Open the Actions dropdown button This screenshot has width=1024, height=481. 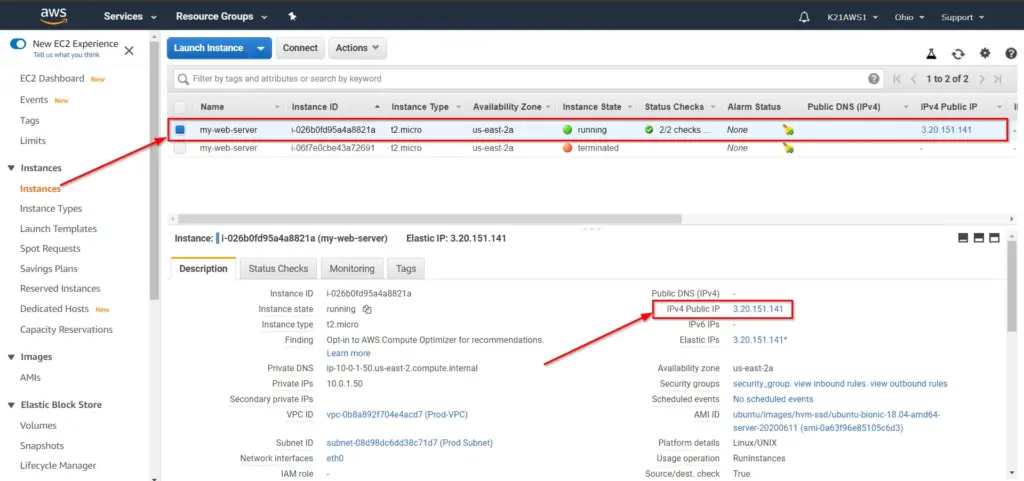point(357,48)
